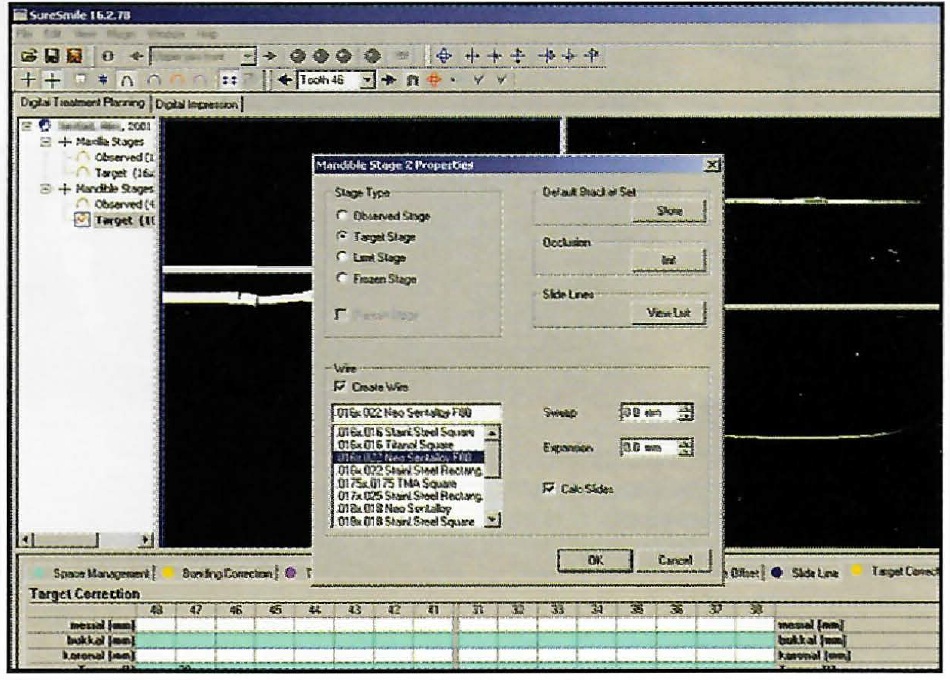Toggle the greyed checkbox under Frozen Stage

tap(340, 314)
